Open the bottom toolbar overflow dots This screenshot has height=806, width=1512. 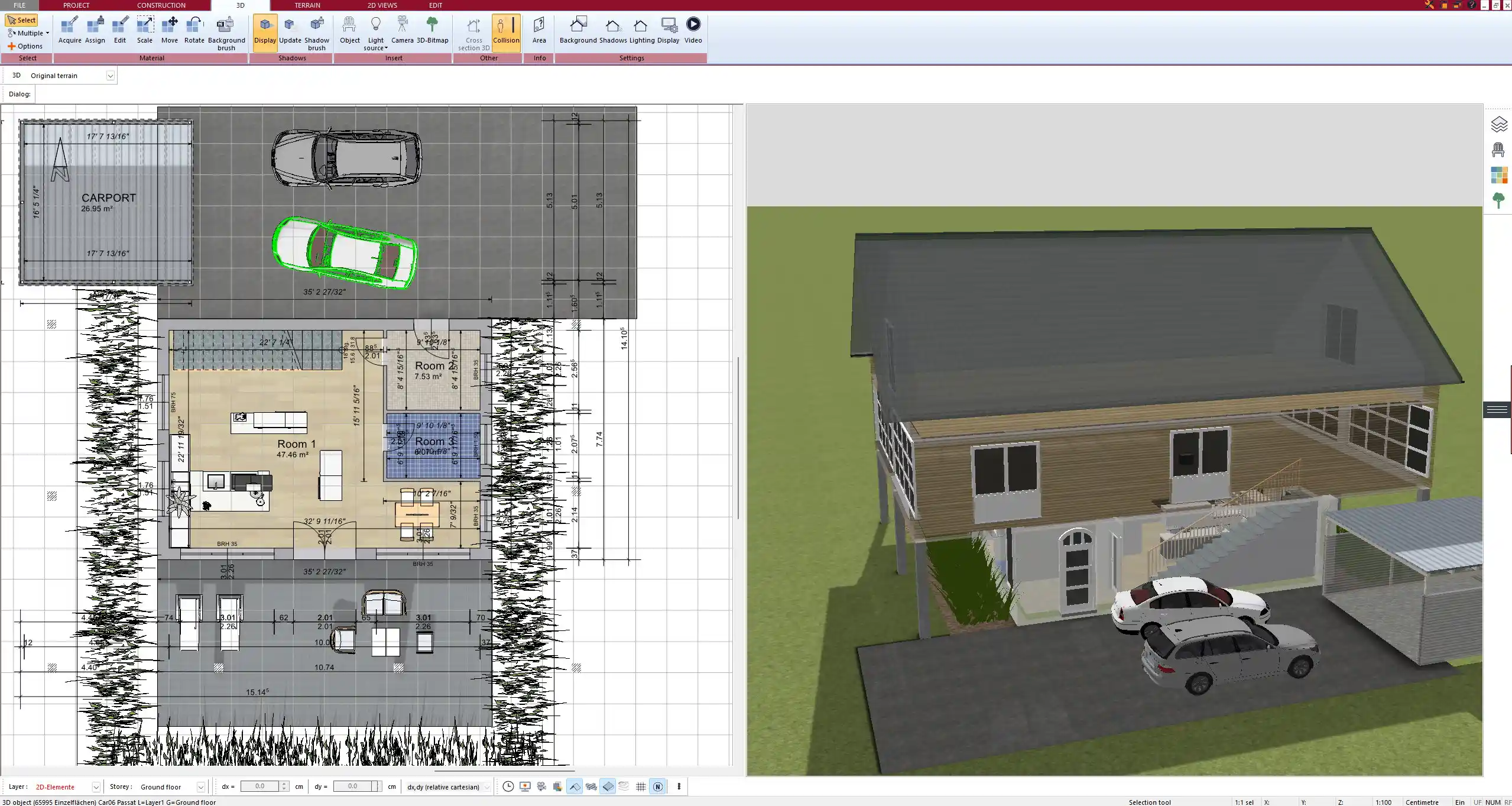(x=679, y=786)
